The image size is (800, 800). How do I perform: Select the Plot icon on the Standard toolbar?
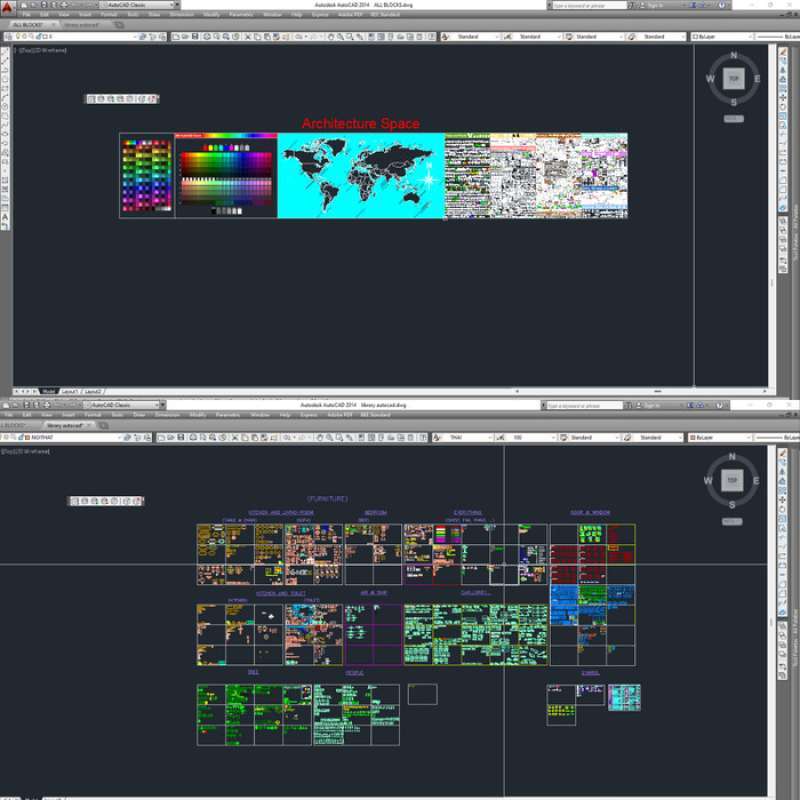click(206, 39)
